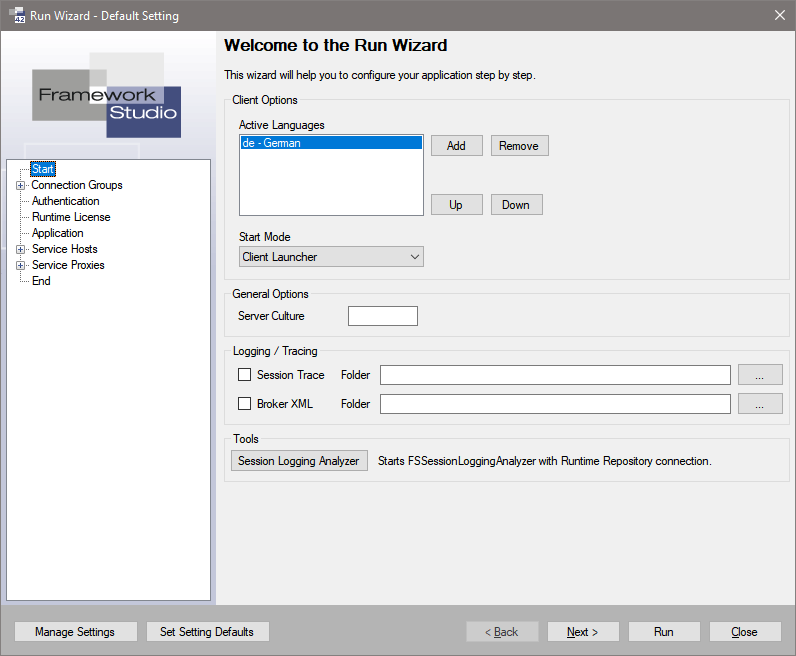Click the Framework Studio logo
This screenshot has height=656, width=796.
(107, 95)
